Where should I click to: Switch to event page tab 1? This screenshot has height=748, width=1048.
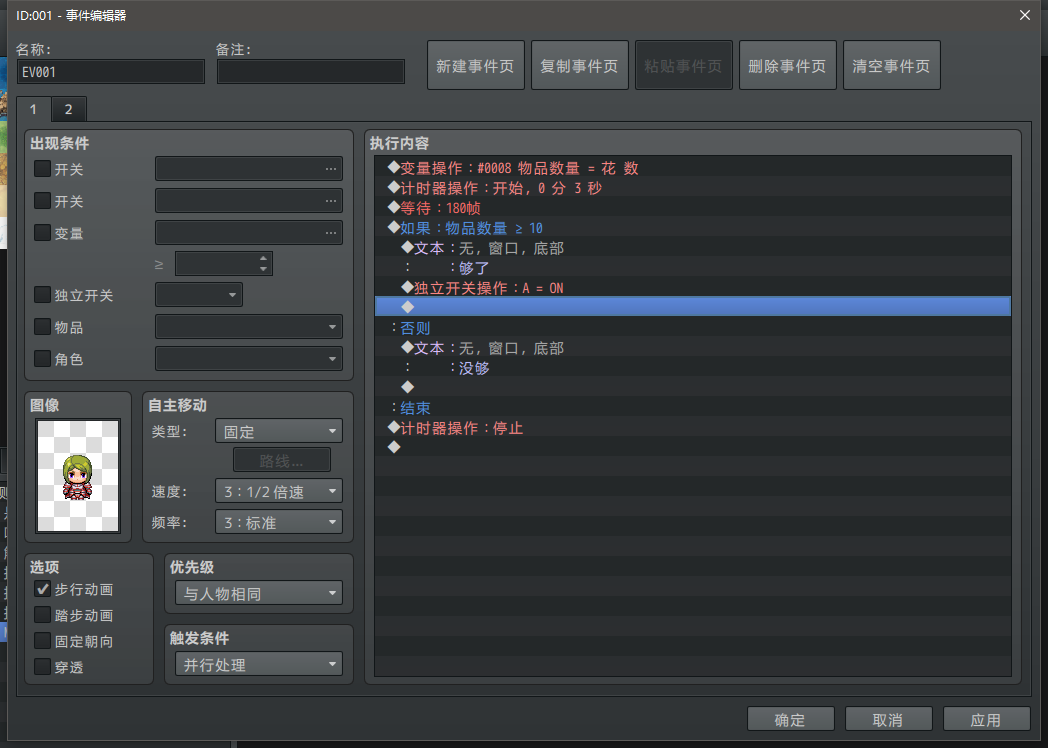33,109
